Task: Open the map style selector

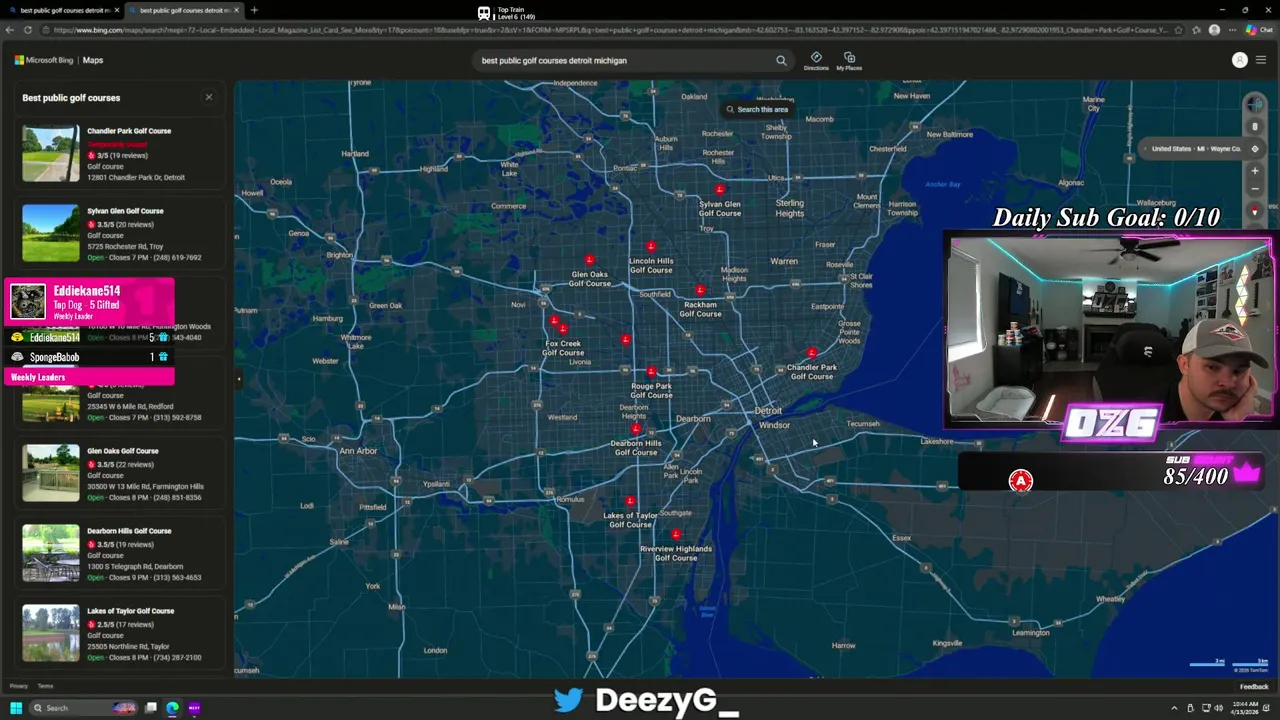Action: tap(1255, 105)
